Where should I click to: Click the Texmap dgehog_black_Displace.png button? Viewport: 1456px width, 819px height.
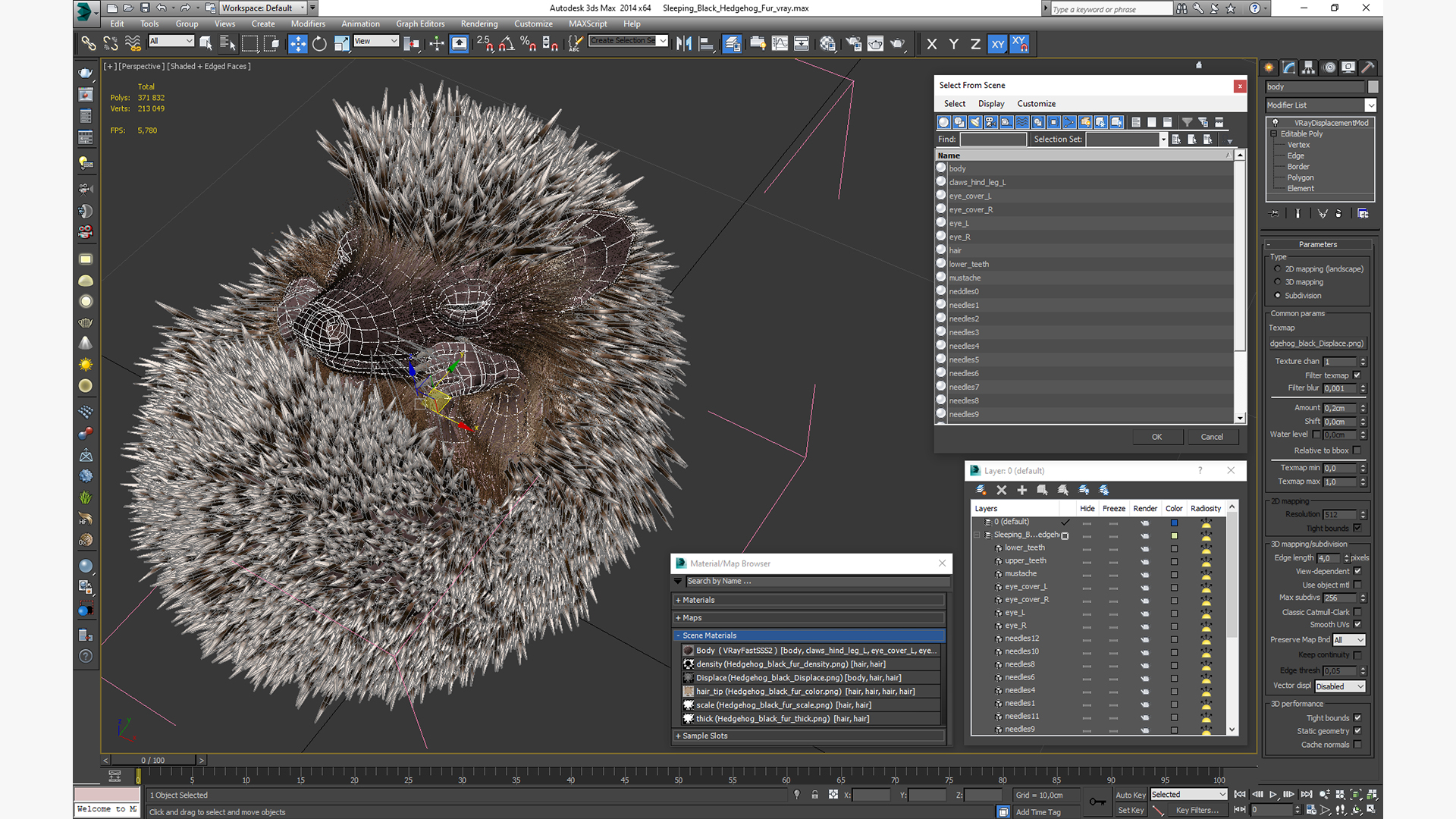pos(1316,344)
